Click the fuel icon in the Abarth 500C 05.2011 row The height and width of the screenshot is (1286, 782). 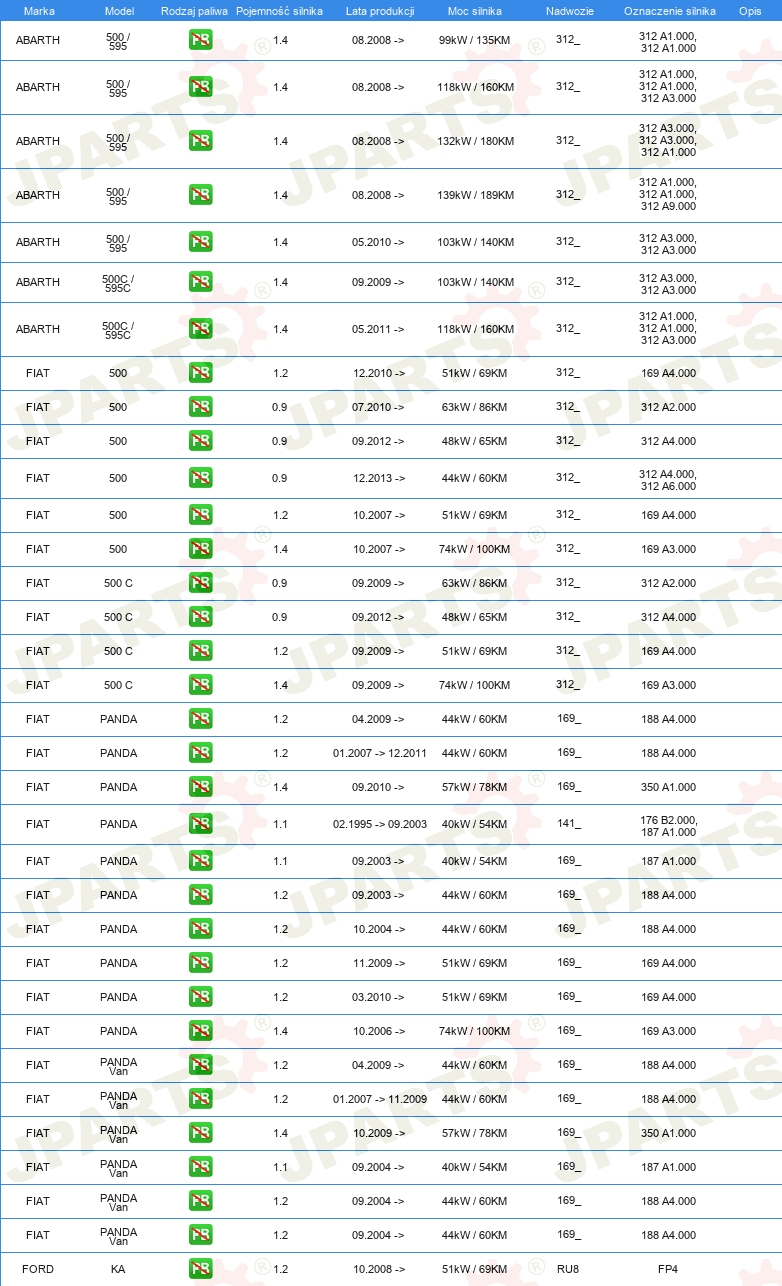click(x=200, y=329)
